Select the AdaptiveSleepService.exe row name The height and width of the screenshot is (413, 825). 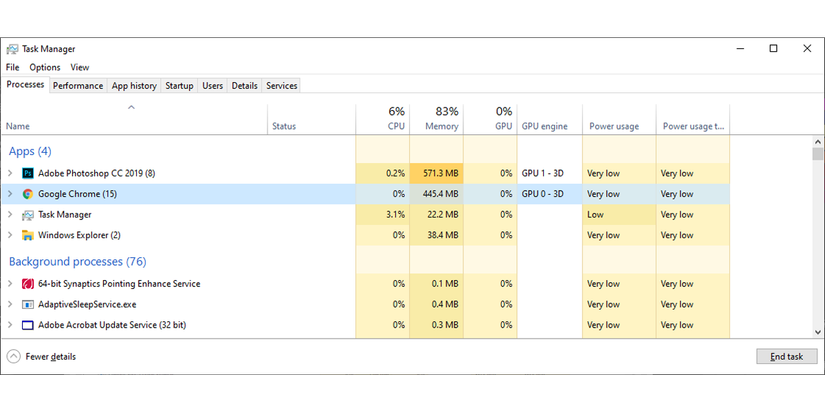(x=87, y=305)
